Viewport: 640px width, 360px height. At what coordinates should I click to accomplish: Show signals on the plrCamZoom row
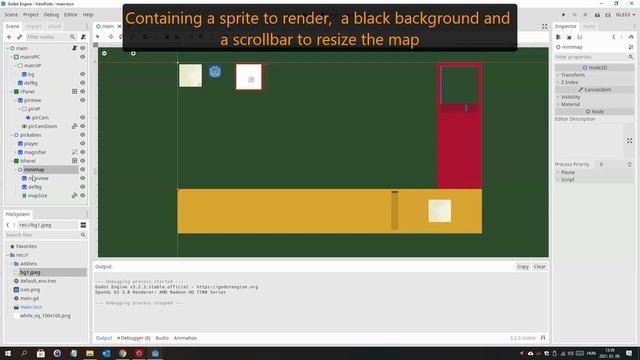(x=75, y=126)
